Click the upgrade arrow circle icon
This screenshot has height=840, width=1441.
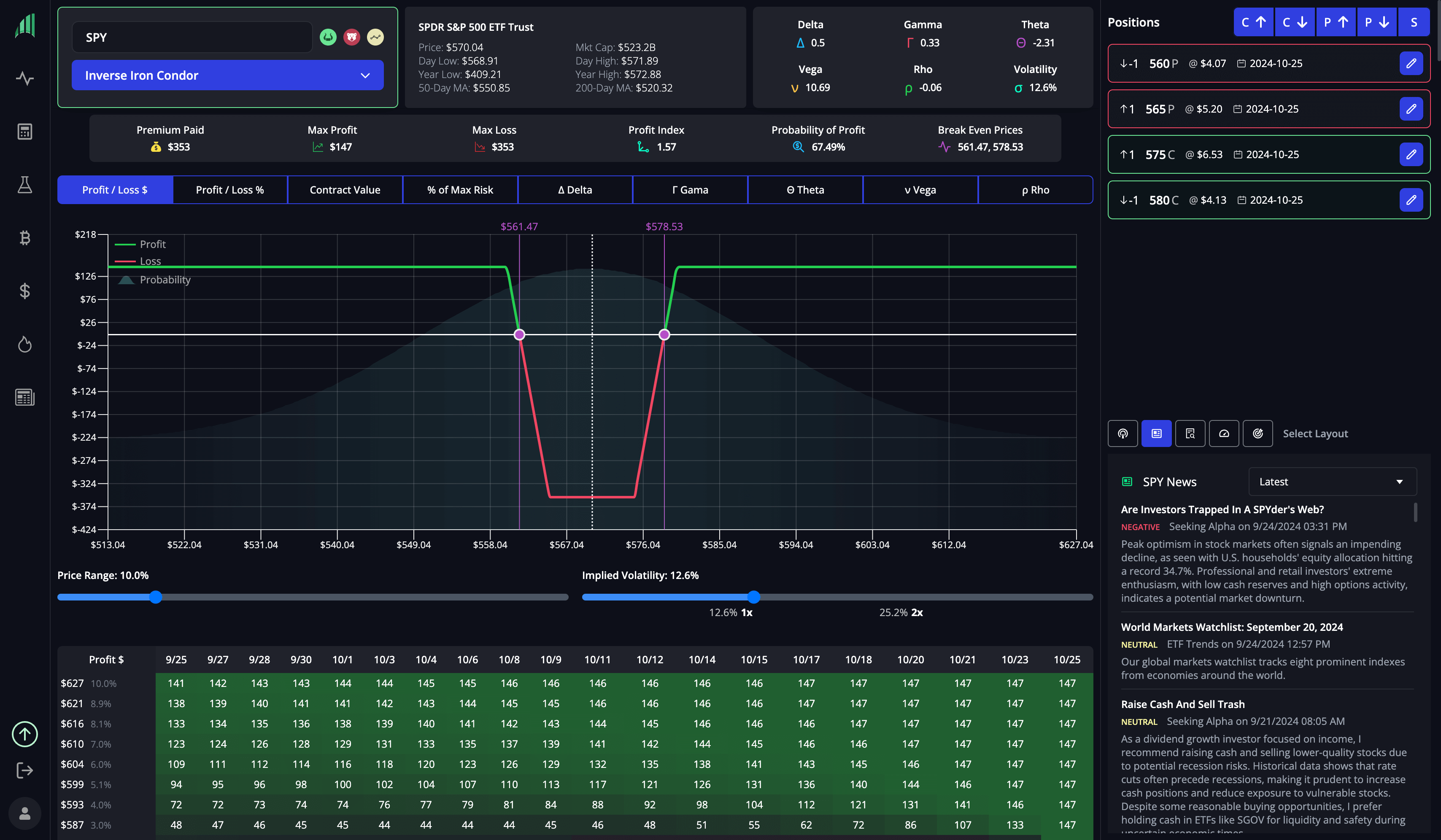[x=24, y=734]
